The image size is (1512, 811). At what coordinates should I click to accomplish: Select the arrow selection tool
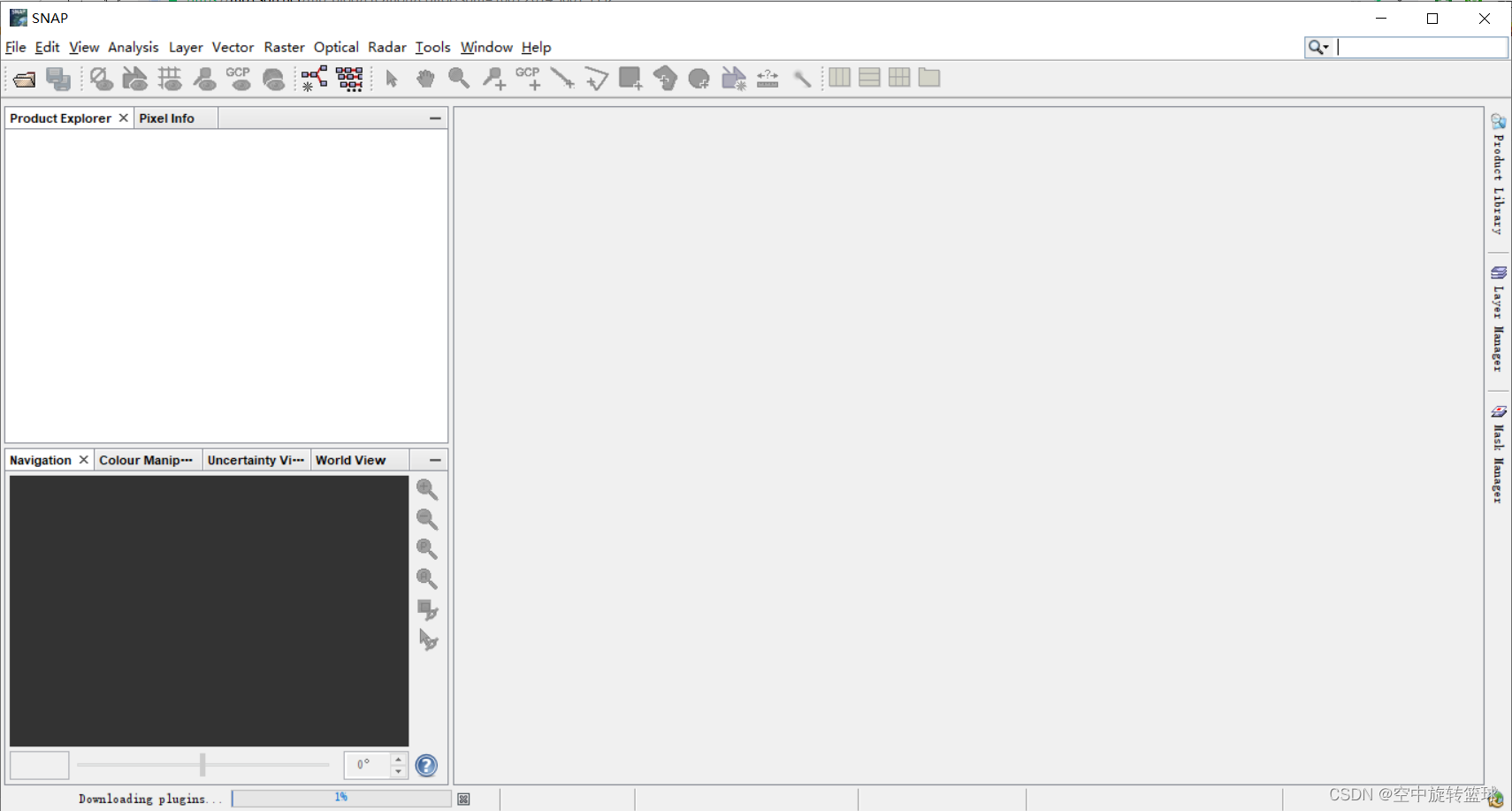click(392, 79)
